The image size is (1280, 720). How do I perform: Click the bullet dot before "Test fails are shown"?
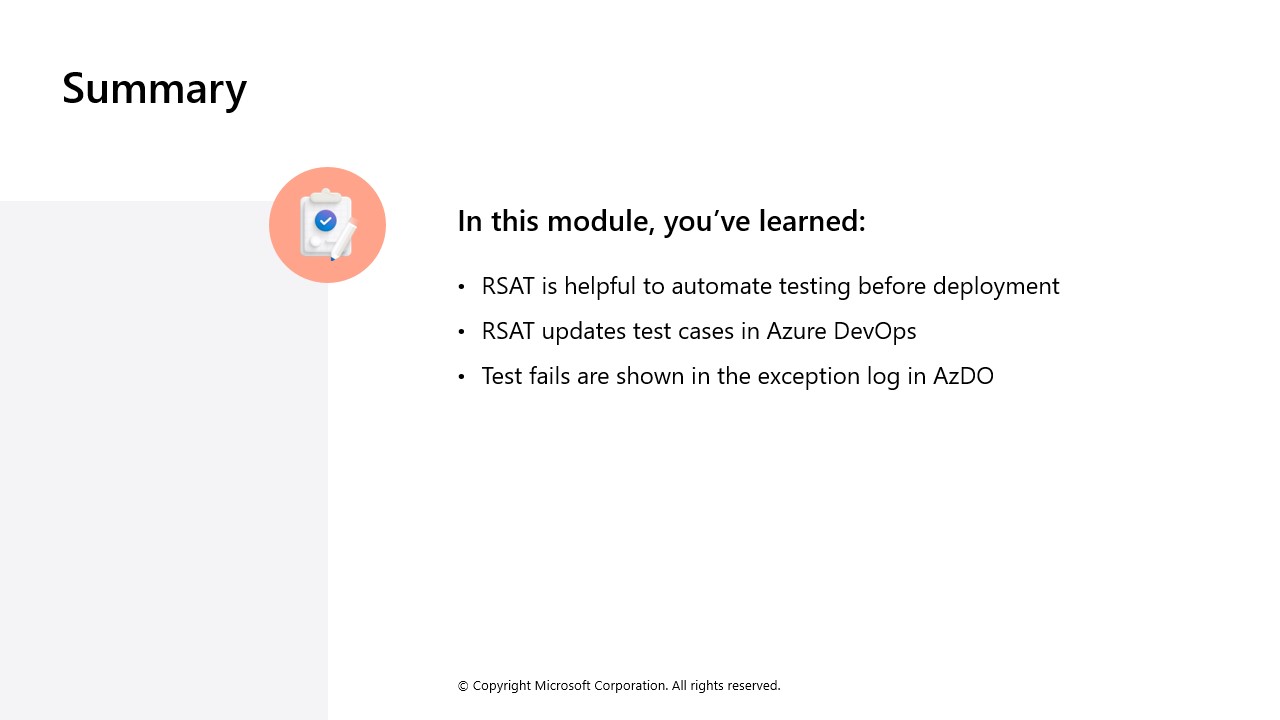click(x=461, y=377)
